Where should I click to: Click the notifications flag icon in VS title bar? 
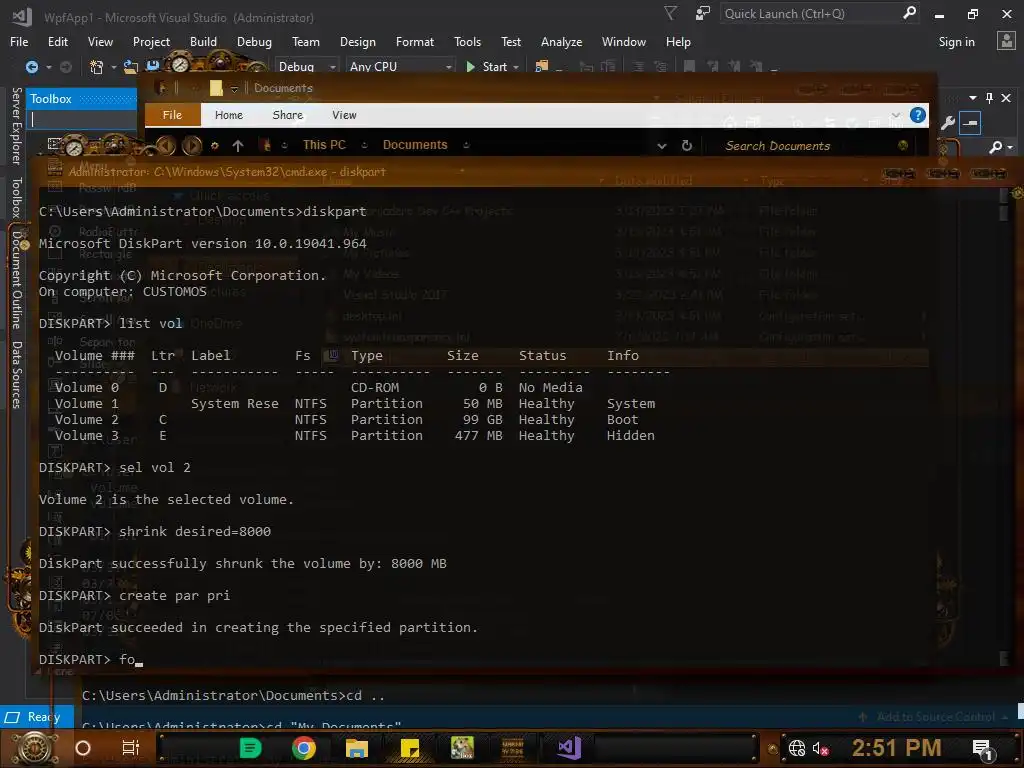(671, 13)
